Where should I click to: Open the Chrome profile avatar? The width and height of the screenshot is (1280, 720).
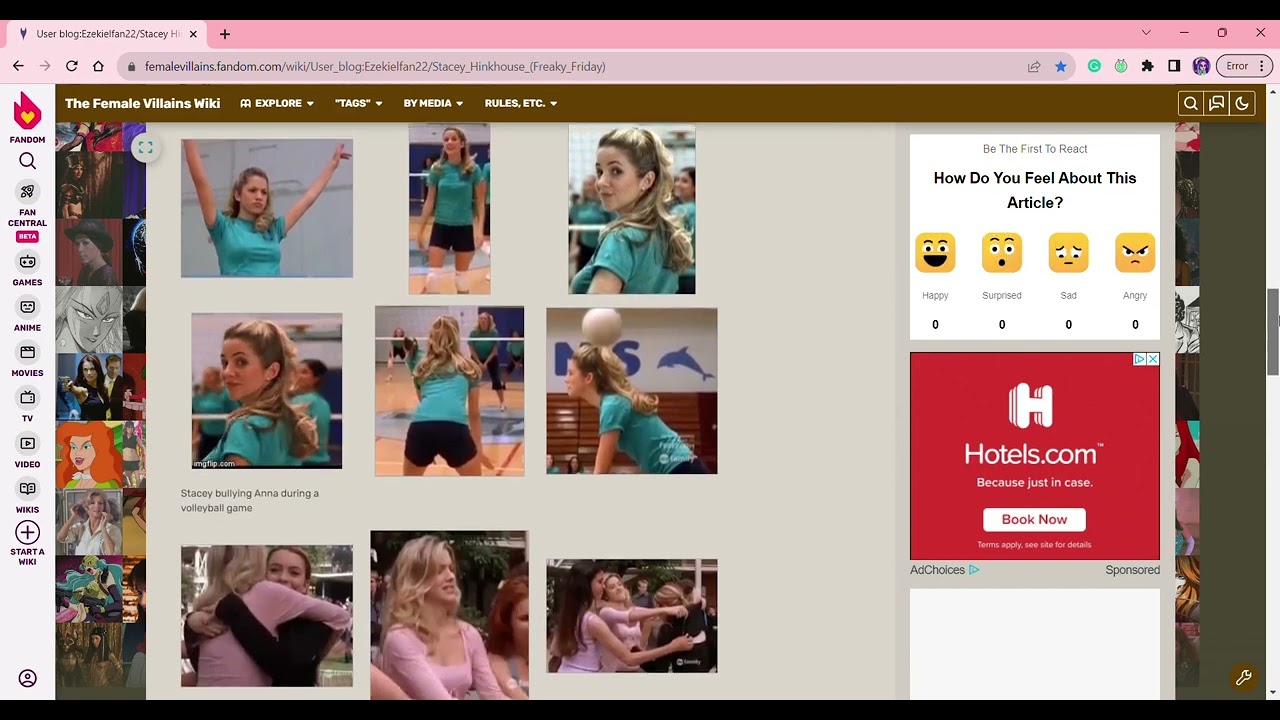pyautogui.click(x=1201, y=66)
